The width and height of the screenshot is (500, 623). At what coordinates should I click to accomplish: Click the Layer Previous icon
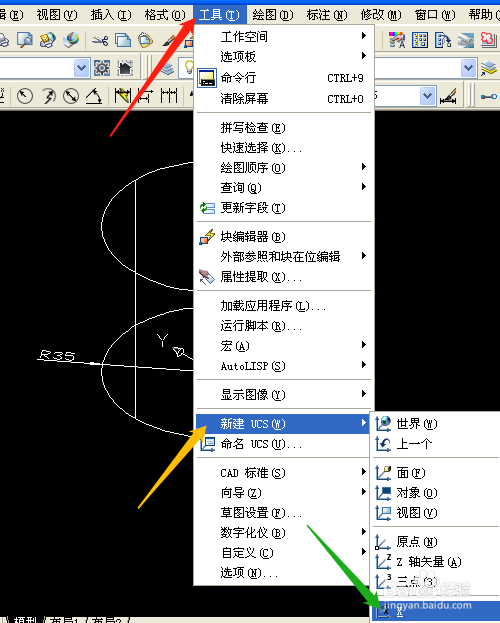489,68
